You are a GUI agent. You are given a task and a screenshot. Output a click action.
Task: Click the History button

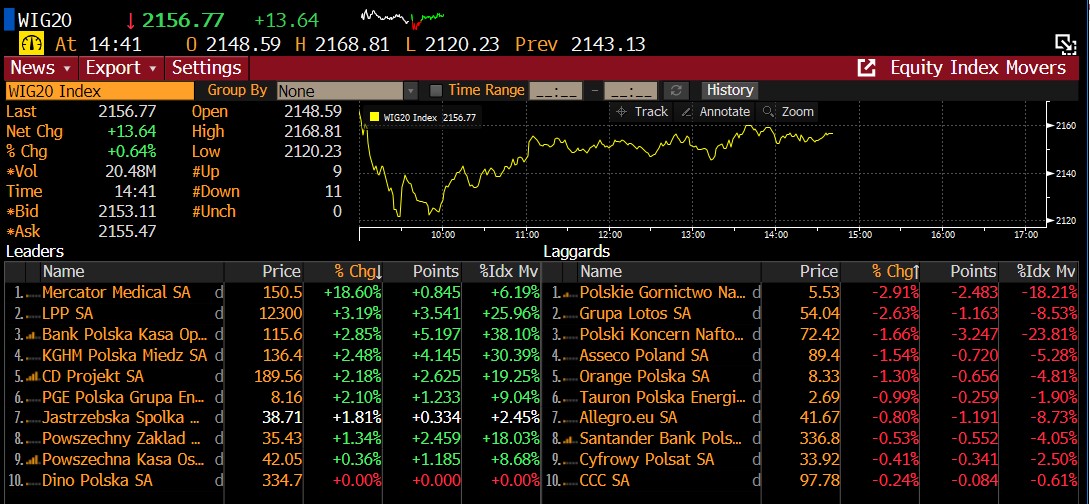pos(729,90)
